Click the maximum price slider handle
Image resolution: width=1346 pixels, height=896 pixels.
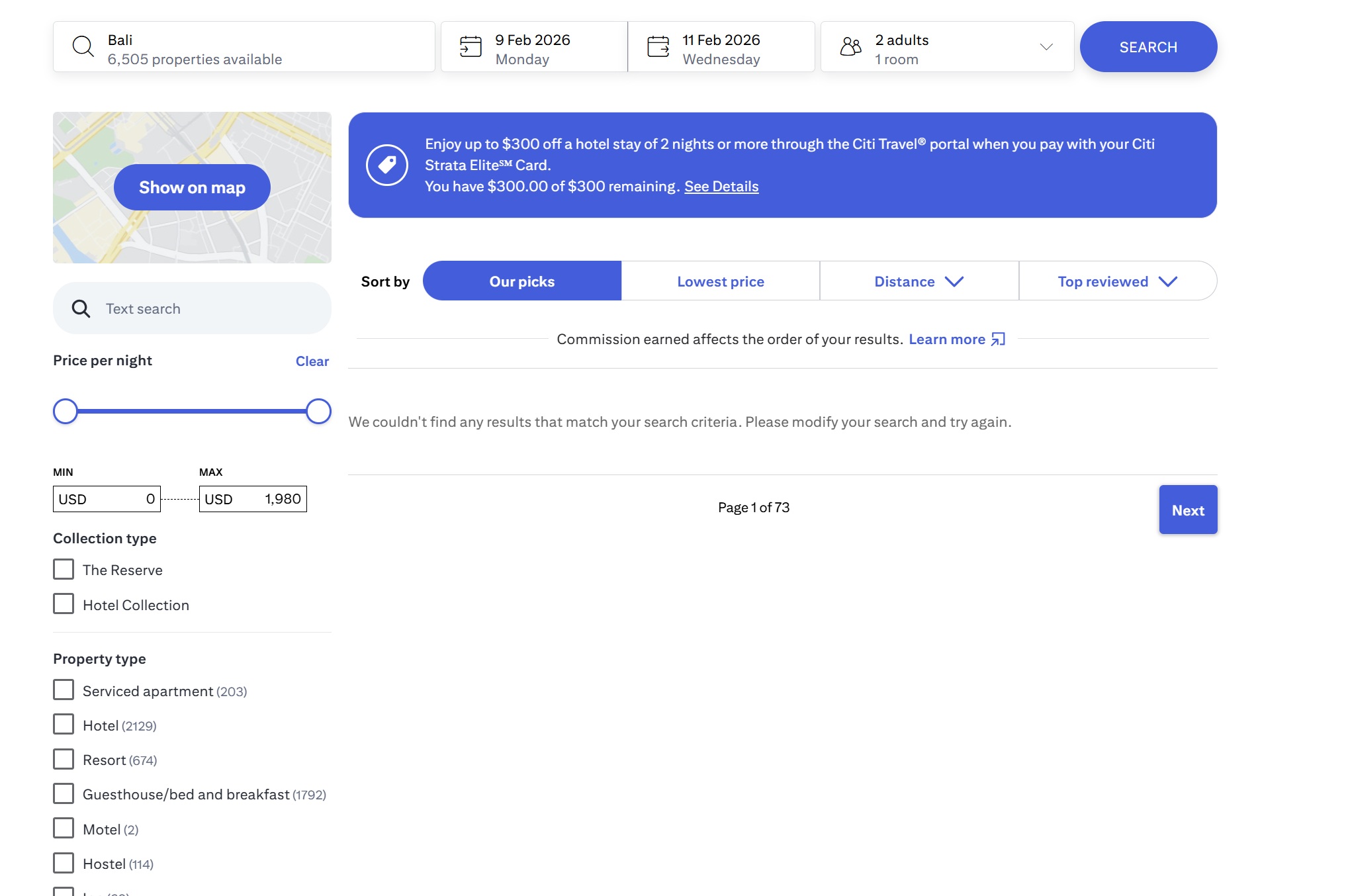pyautogui.click(x=318, y=411)
